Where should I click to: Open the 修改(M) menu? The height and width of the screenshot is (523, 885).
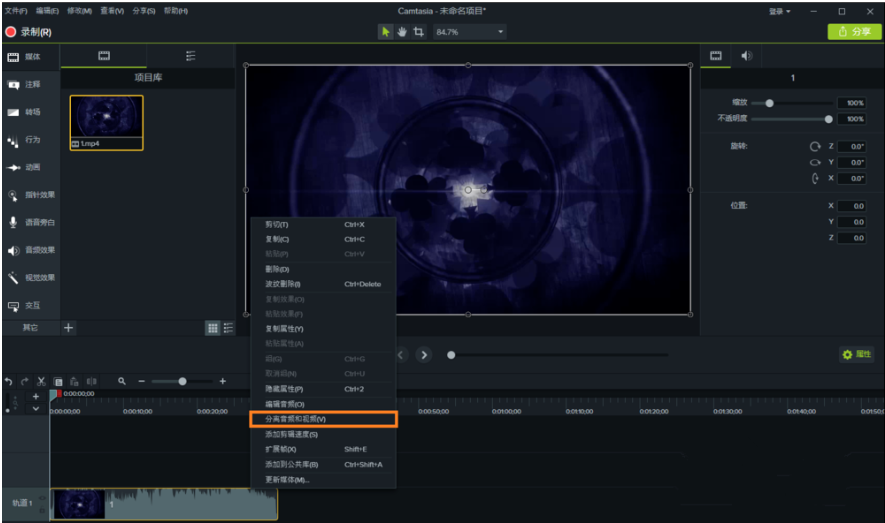[x=80, y=11]
